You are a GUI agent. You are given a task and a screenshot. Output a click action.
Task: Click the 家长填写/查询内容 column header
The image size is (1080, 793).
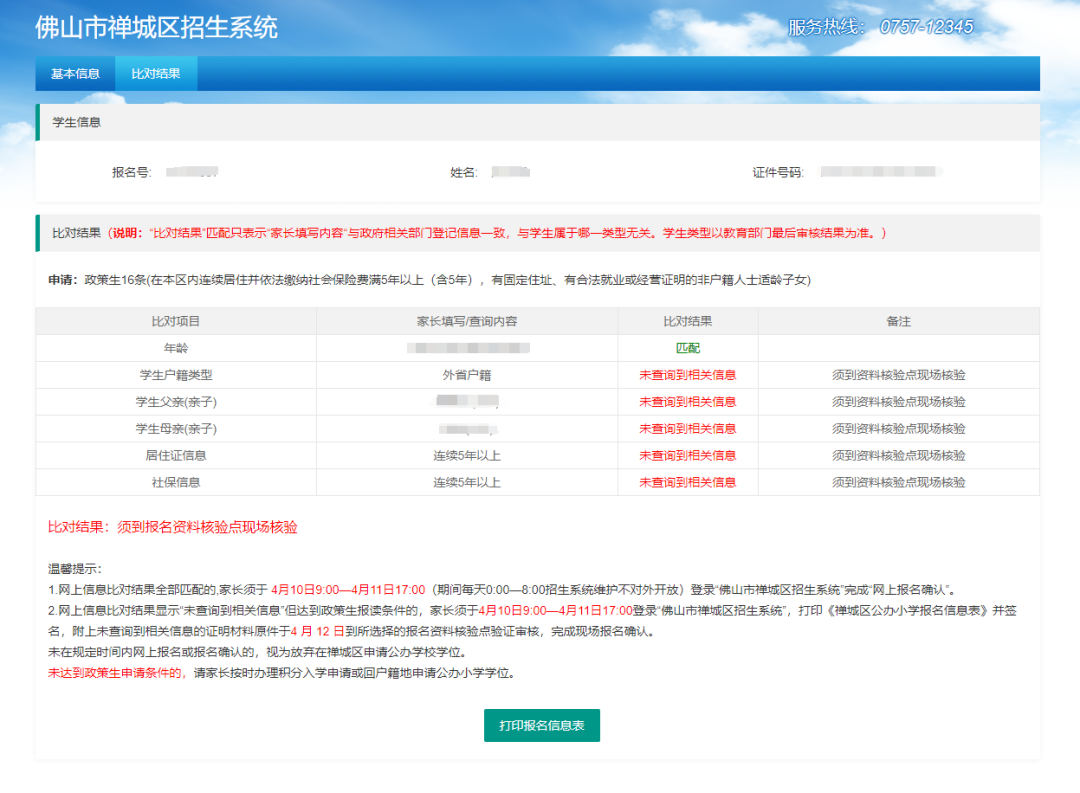click(x=467, y=321)
